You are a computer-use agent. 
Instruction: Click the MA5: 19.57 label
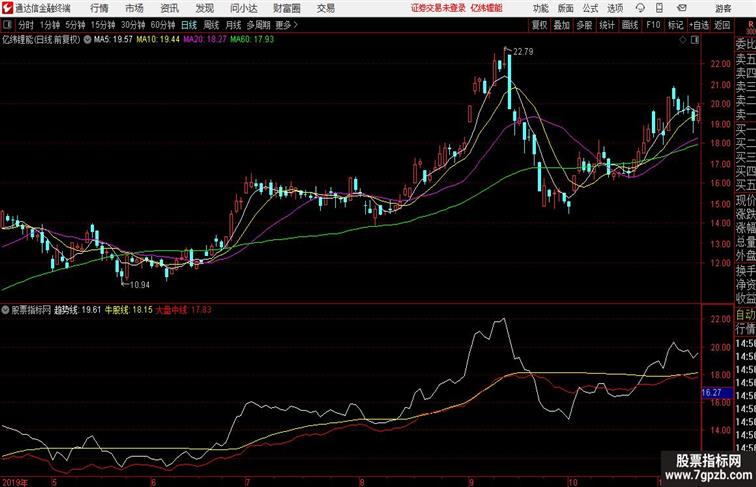(113, 40)
